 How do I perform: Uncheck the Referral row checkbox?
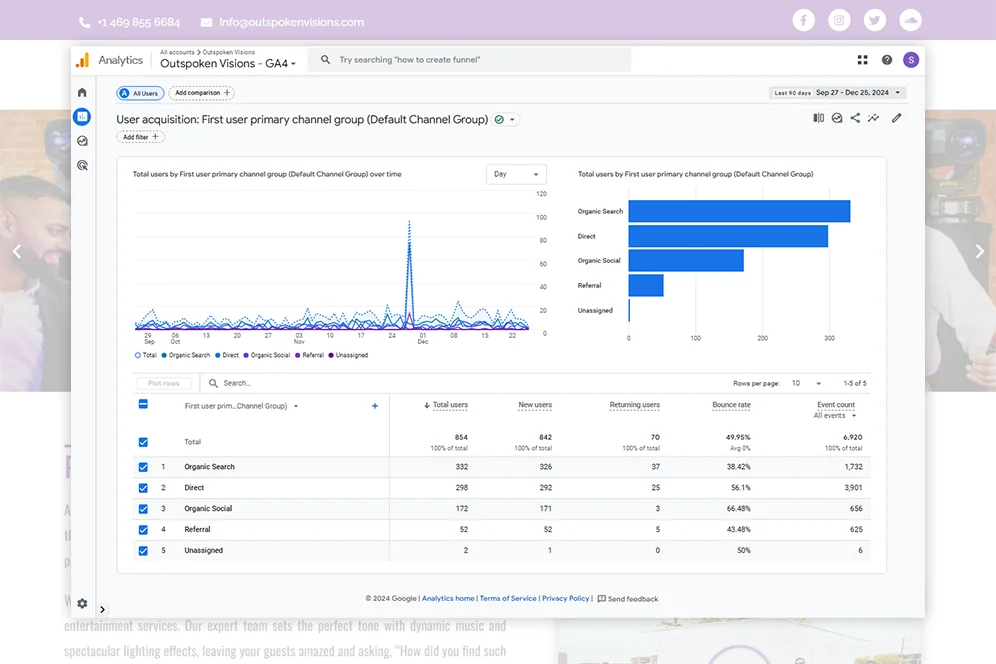pos(143,530)
